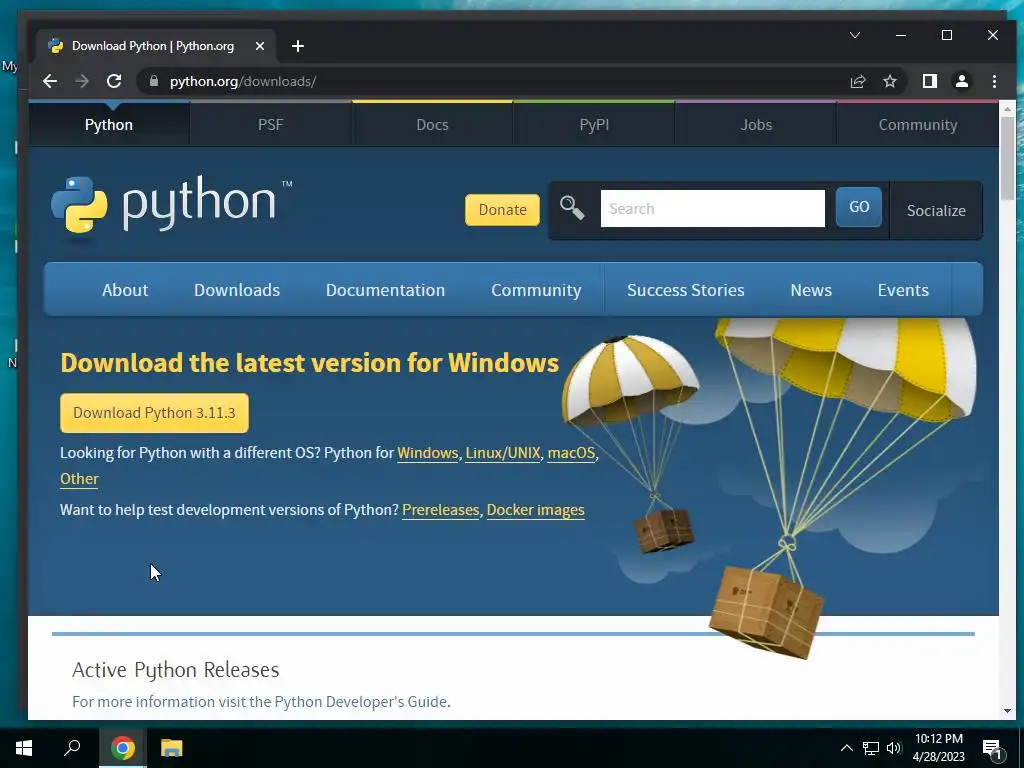Select the Docs top navigation tab
Viewport: 1024px width, 768px height.
432,125
